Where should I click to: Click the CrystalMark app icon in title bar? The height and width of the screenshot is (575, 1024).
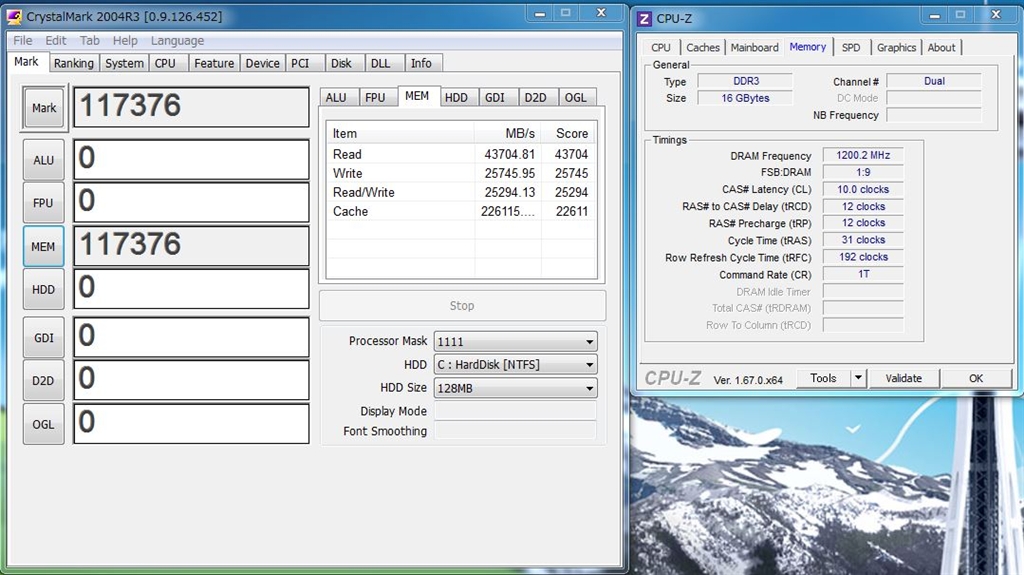coord(14,16)
